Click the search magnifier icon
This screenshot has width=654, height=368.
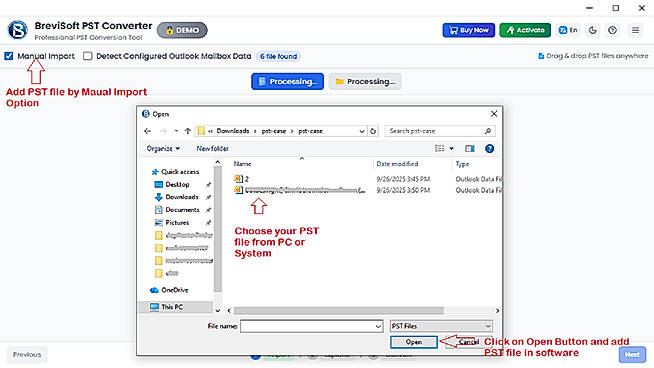coord(488,131)
